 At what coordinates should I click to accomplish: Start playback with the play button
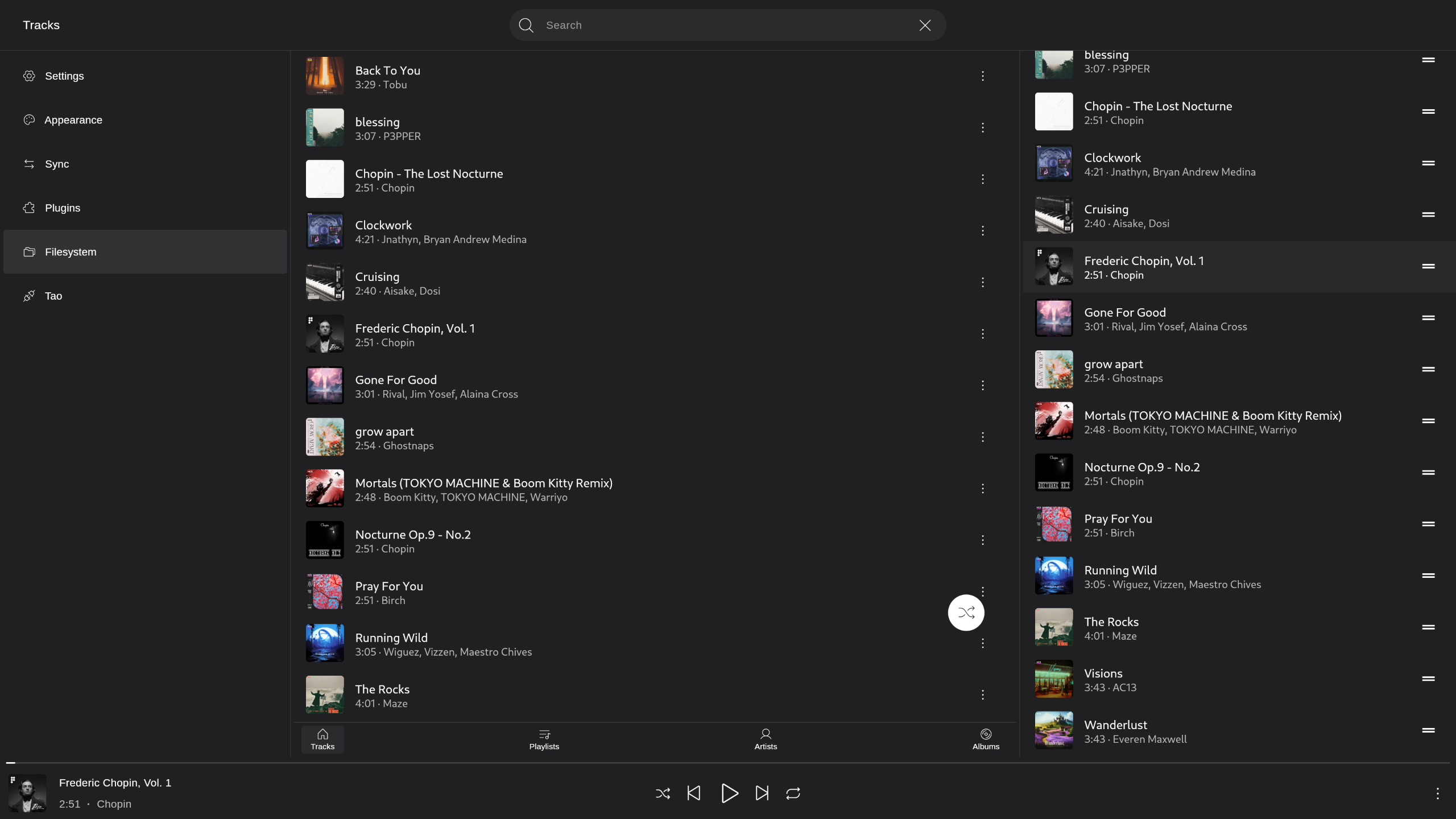click(729, 793)
